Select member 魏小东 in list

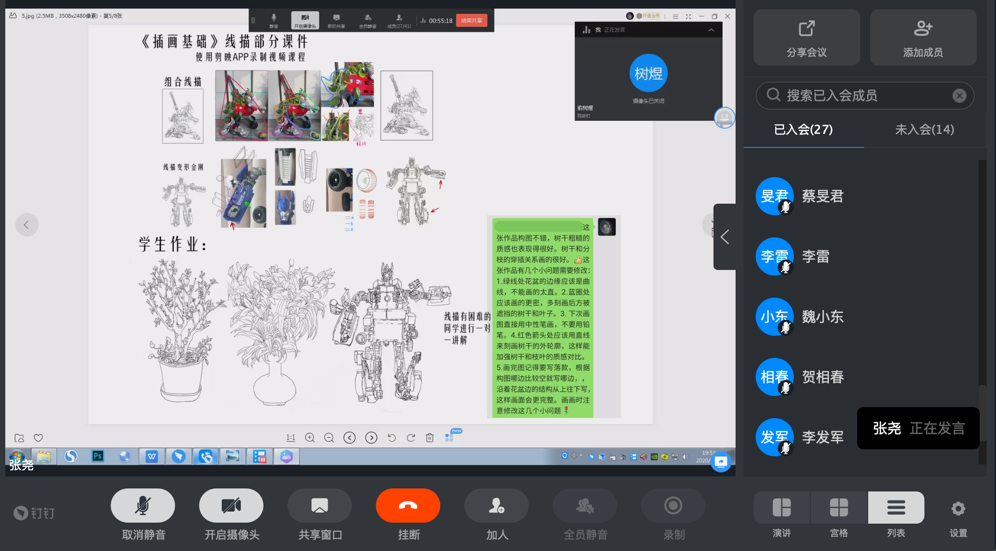(x=864, y=316)
